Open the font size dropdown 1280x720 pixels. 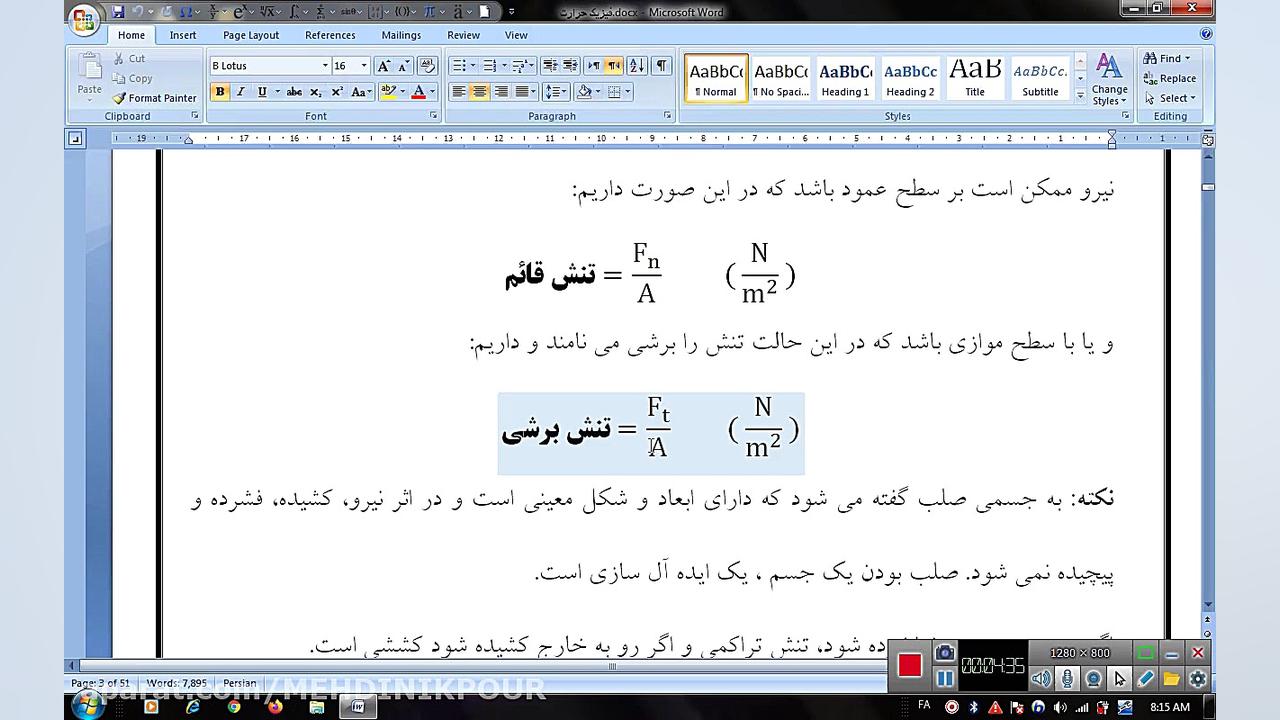tap(364, 65)
